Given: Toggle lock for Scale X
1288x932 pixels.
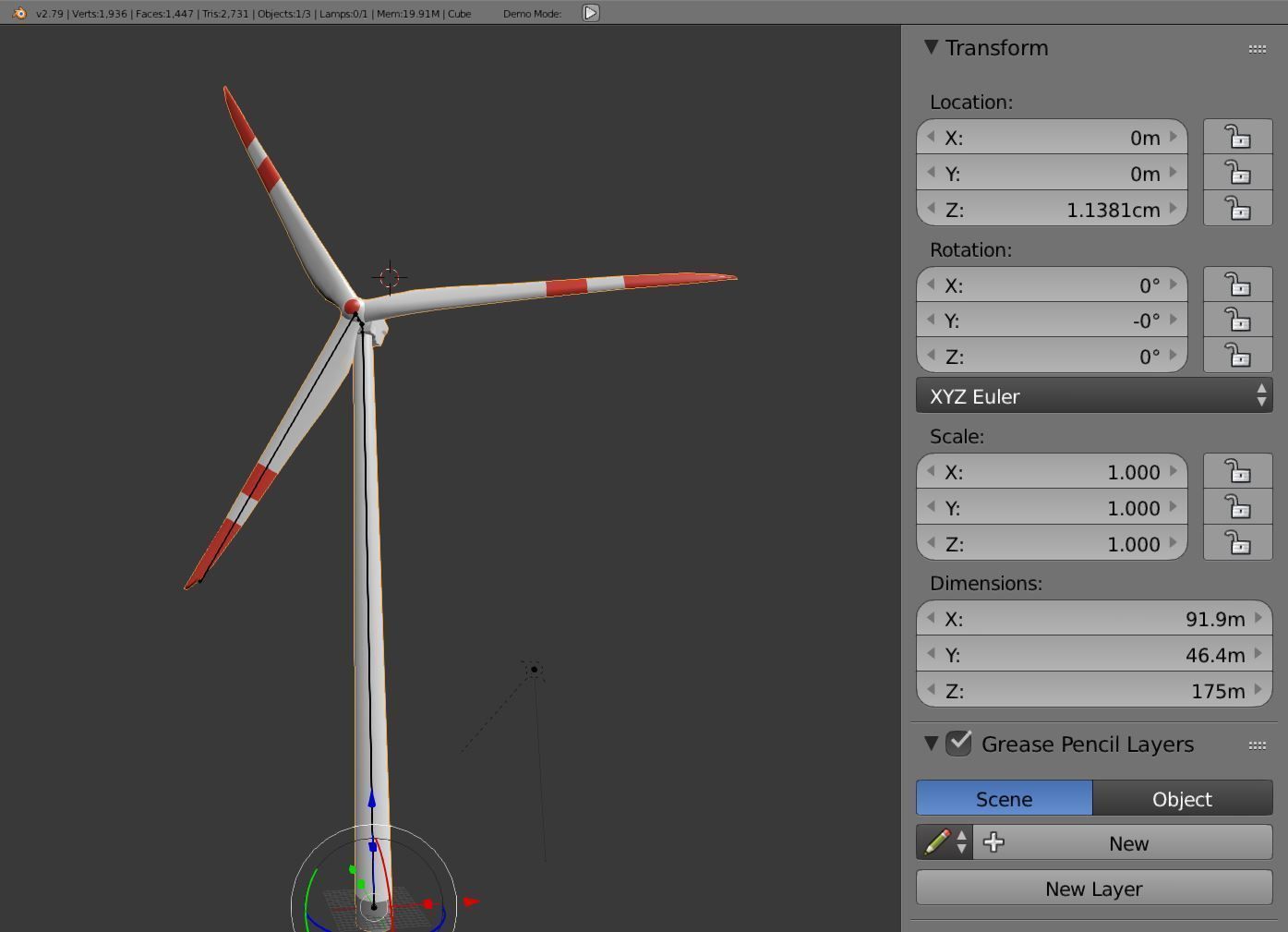Looking at the screenshot, I should point(1238,471).
